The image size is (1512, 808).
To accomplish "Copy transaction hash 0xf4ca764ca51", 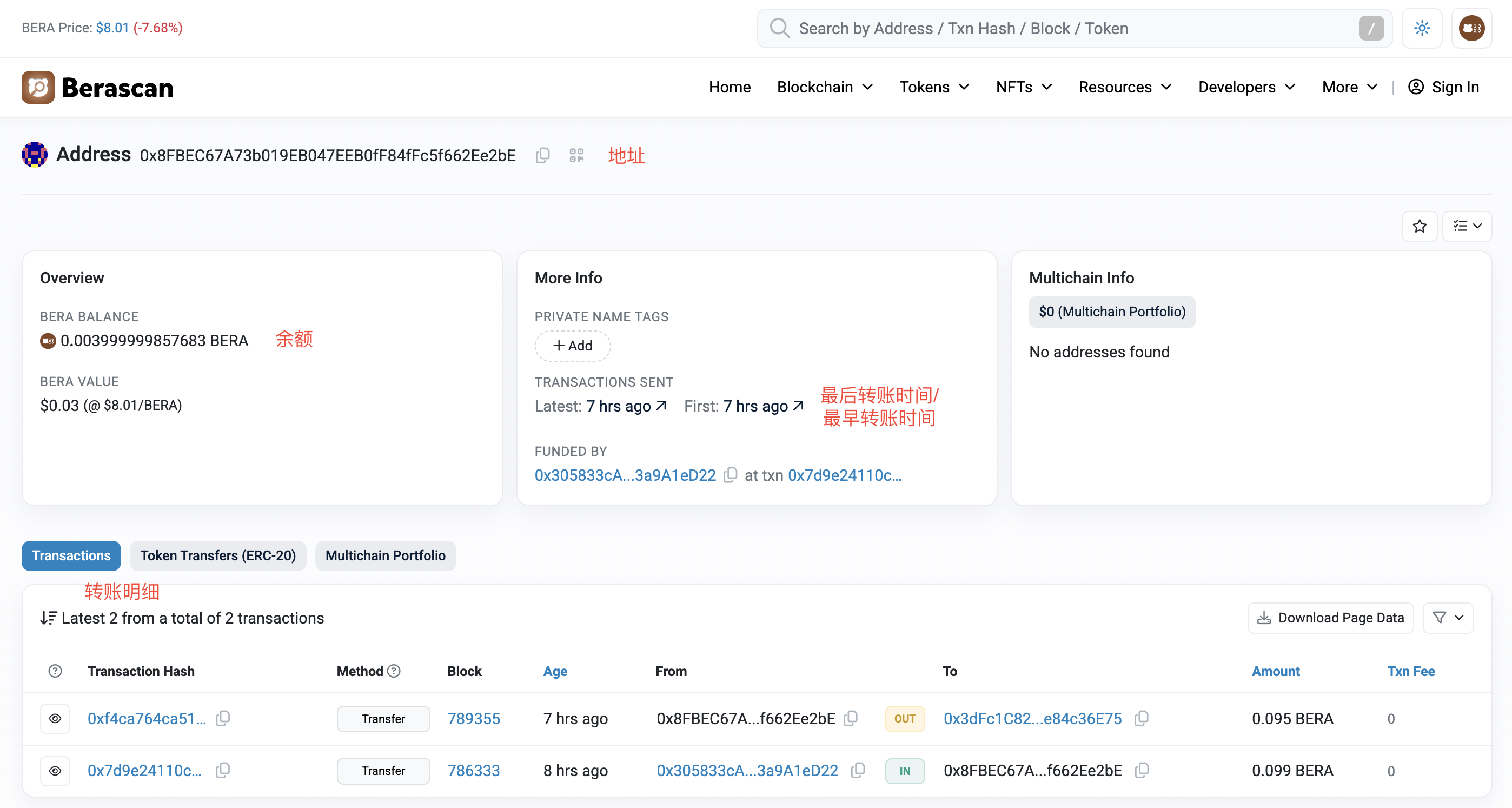I will (223, 718).
